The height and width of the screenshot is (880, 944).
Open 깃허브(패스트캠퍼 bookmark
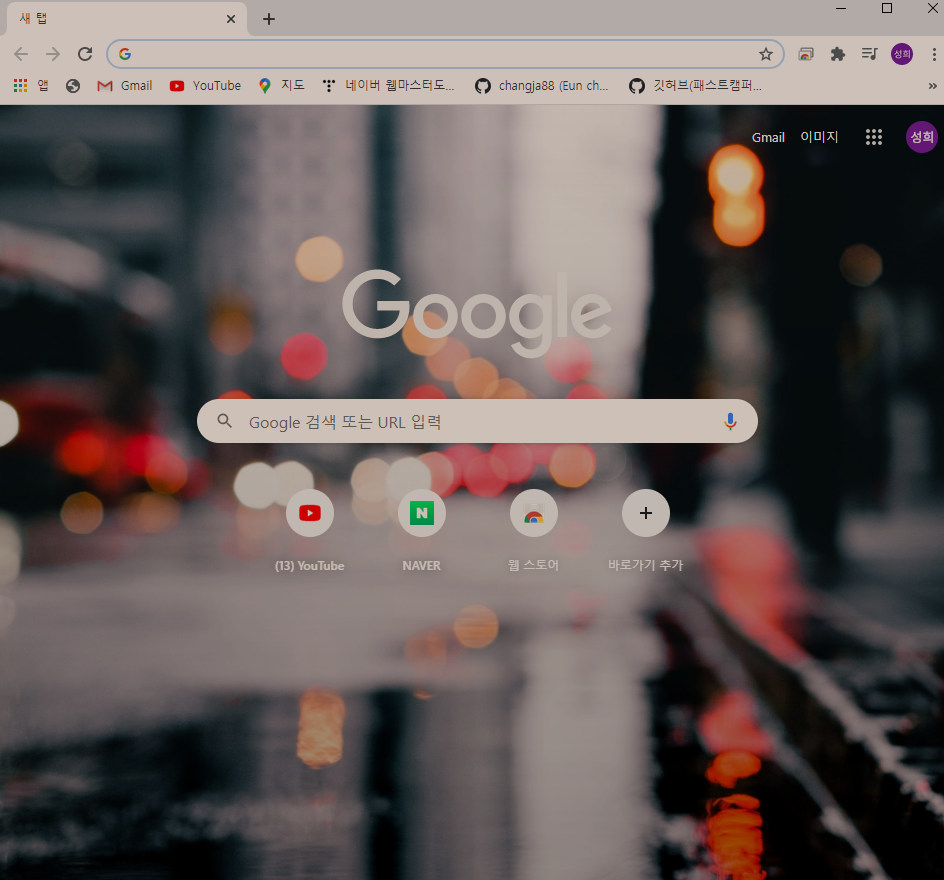tap(695, 86)
